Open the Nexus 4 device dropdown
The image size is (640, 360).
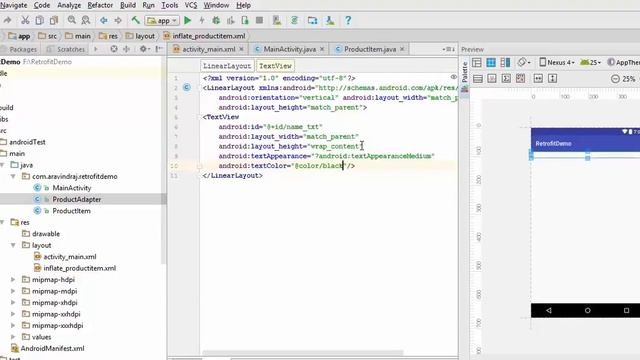[557, 62]
